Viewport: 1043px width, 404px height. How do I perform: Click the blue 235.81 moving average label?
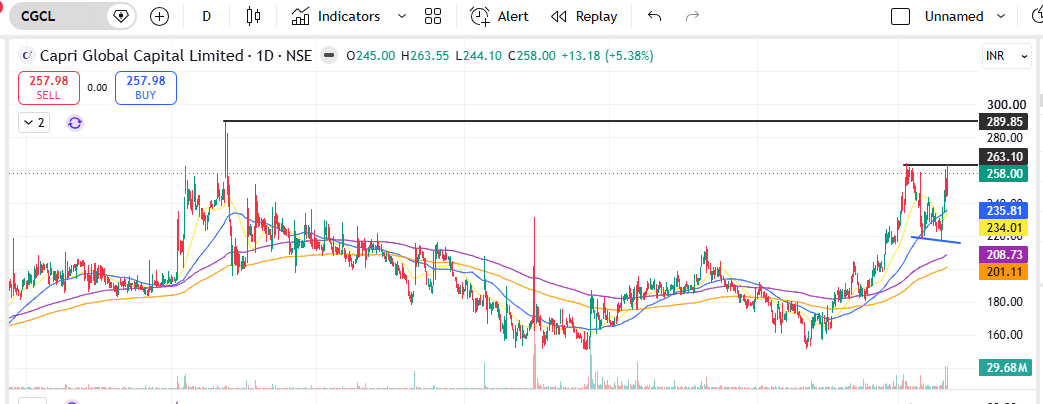pyautogui.click(x=1003, y=210)
